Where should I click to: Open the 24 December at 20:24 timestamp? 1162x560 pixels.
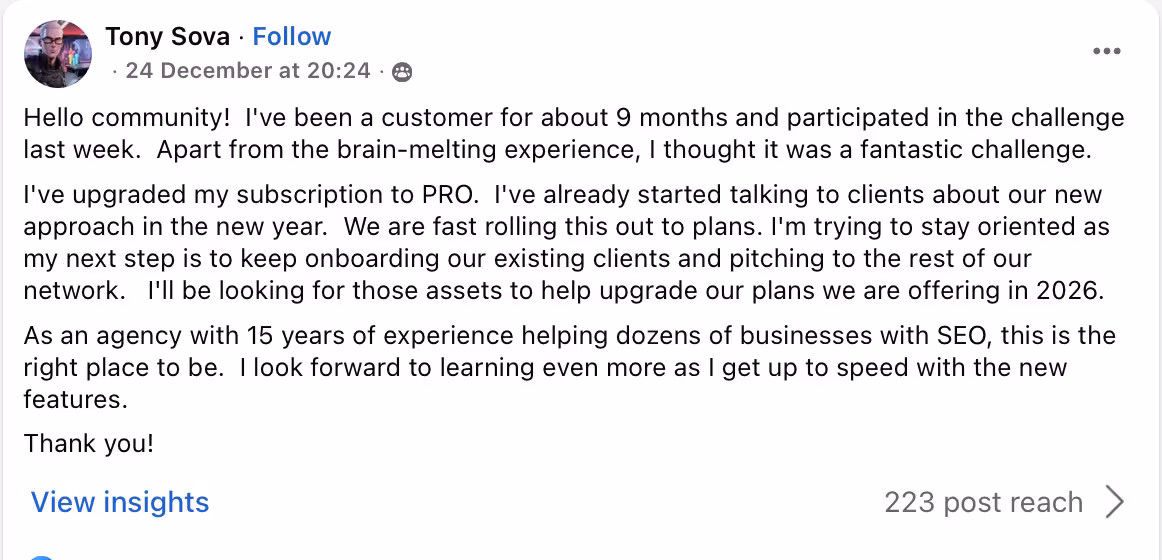(247, 71)
